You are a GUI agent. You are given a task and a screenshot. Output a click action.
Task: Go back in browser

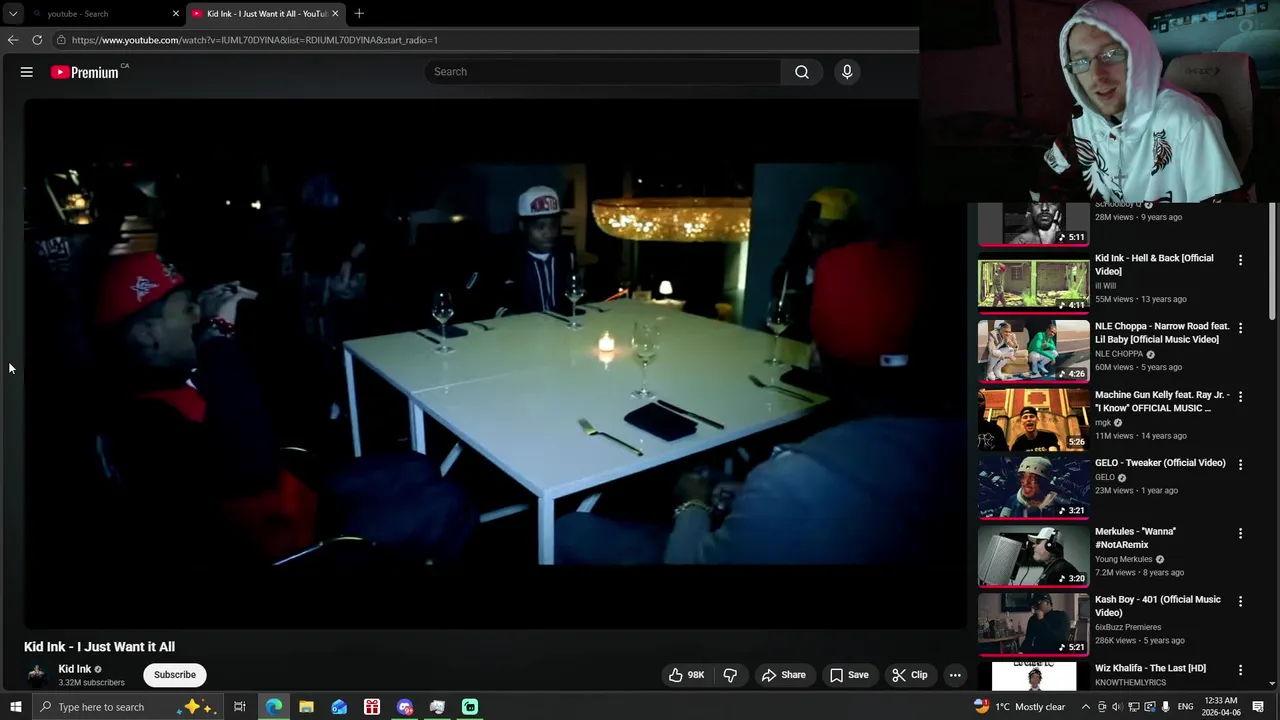(x=12, y=40)
